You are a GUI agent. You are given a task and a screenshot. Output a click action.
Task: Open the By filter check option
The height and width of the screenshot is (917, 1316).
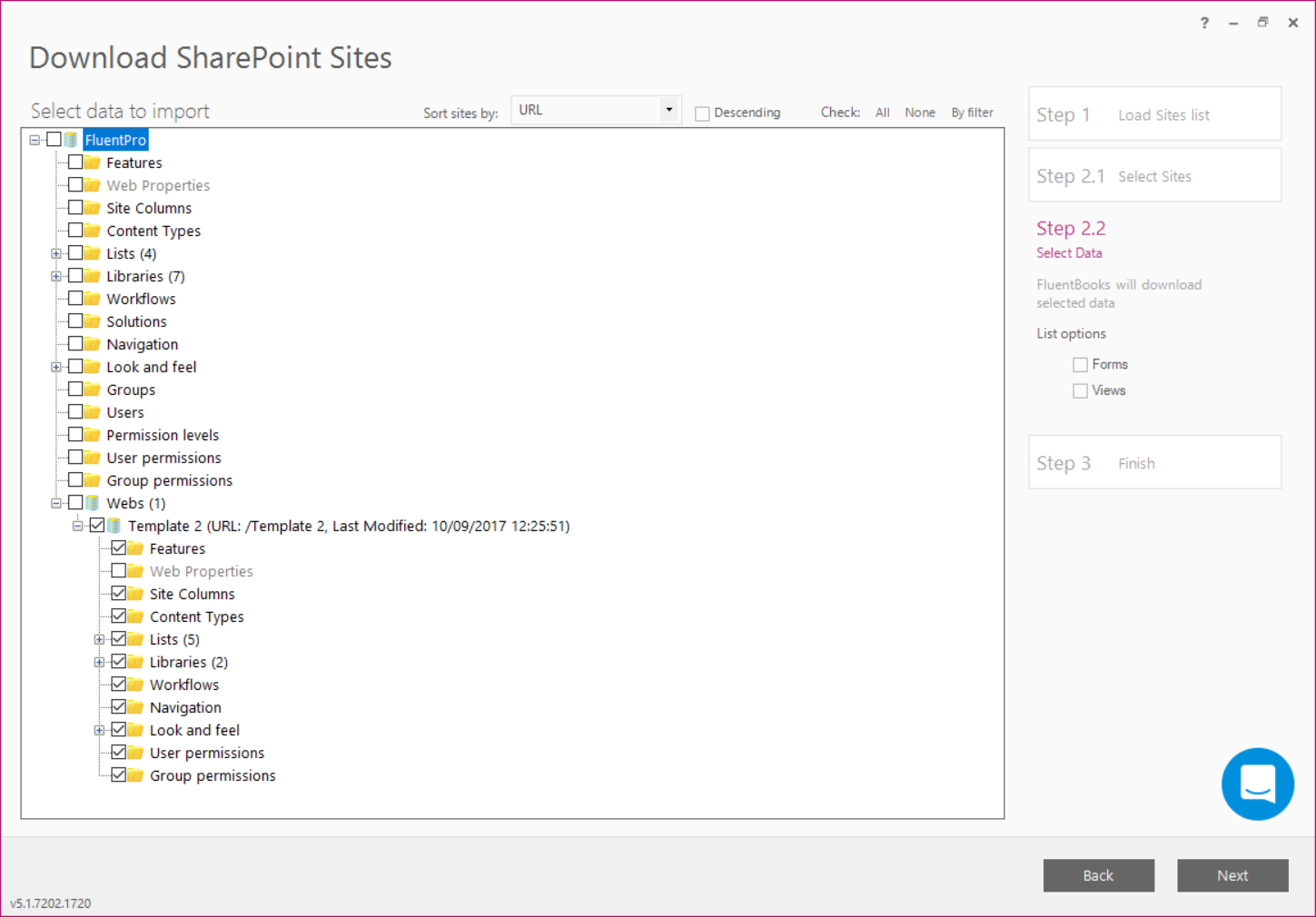[972, 113]
